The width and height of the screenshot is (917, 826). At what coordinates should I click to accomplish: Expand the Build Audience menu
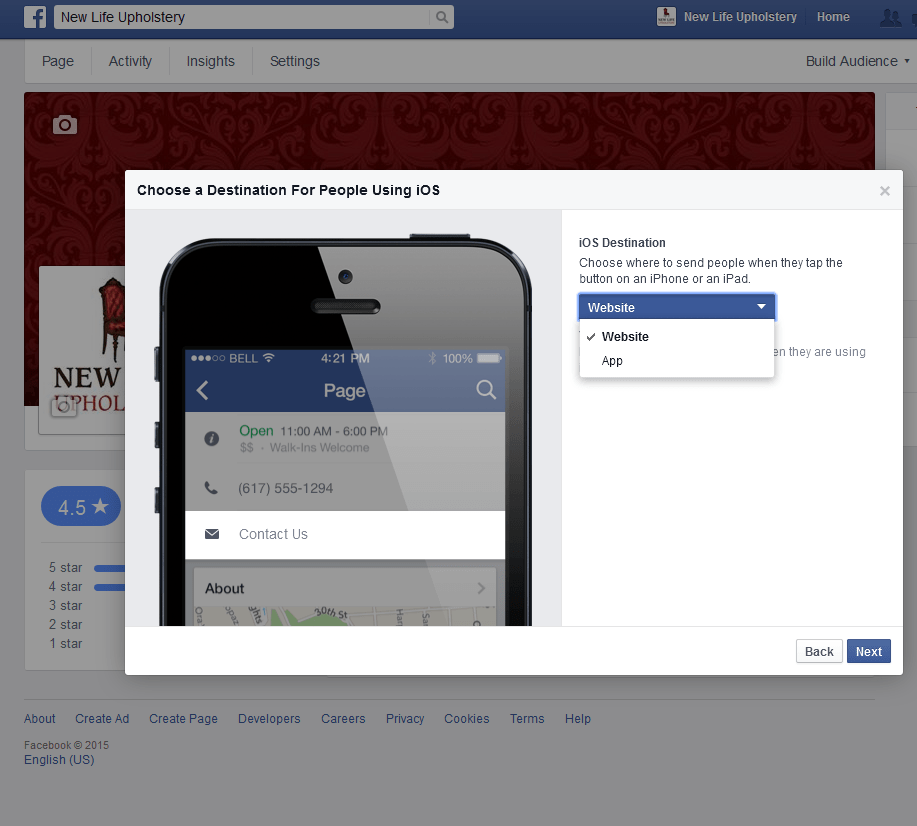tap(857, 61)
